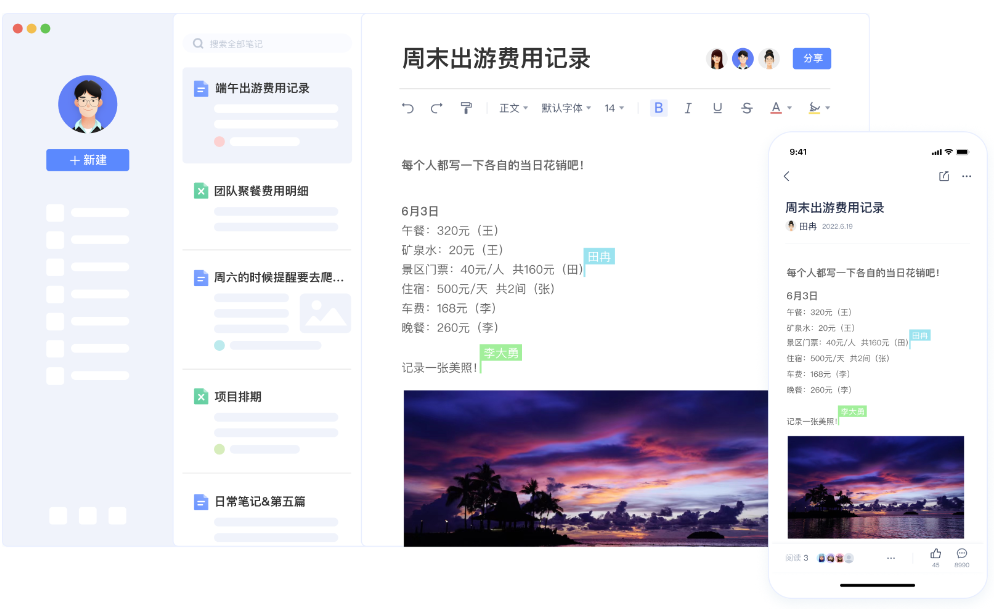
Task: Apply the highlighter pen color
Action: coord(815,108)
